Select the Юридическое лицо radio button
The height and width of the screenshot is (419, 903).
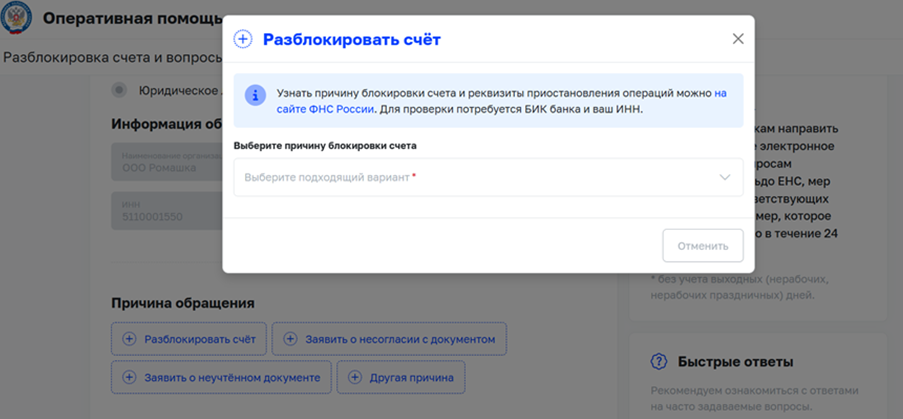tap(120, 90)
